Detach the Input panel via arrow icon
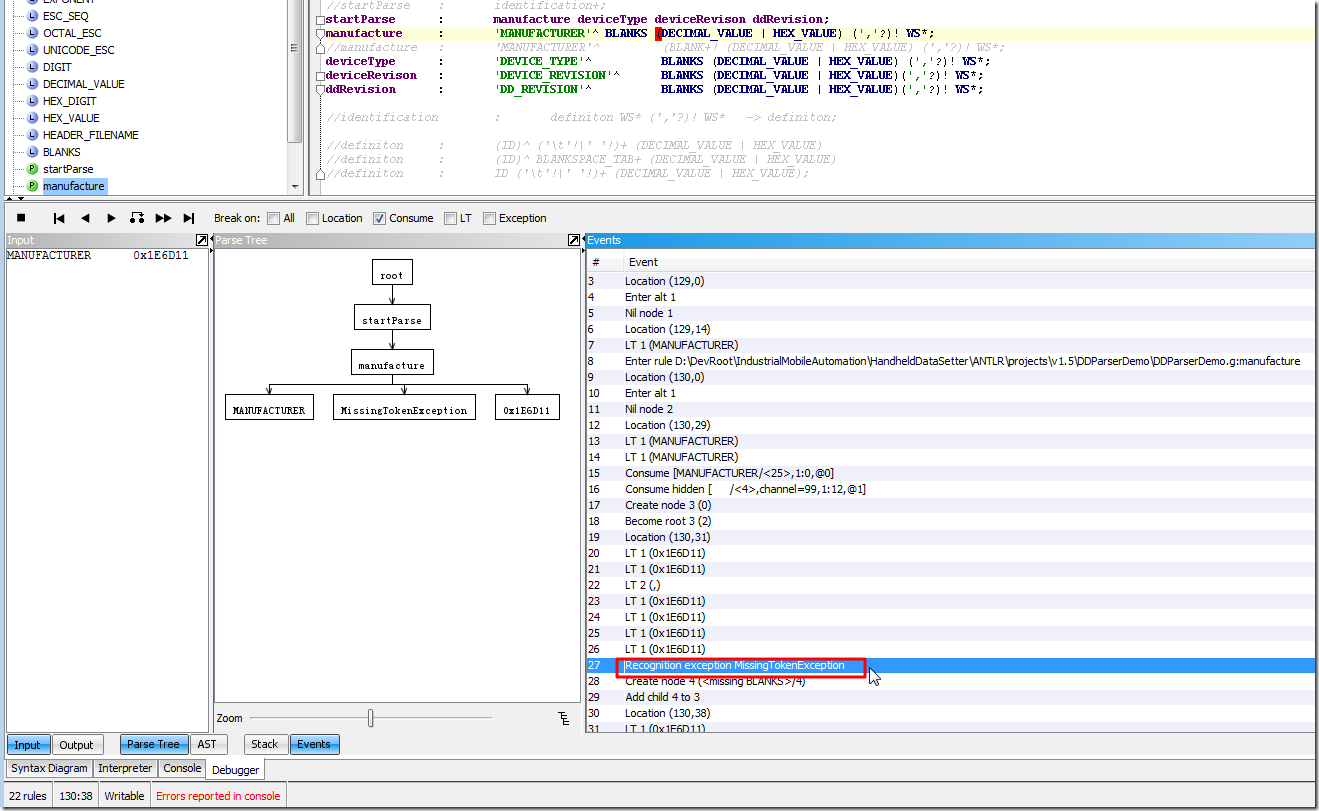 tap(202, 240)
